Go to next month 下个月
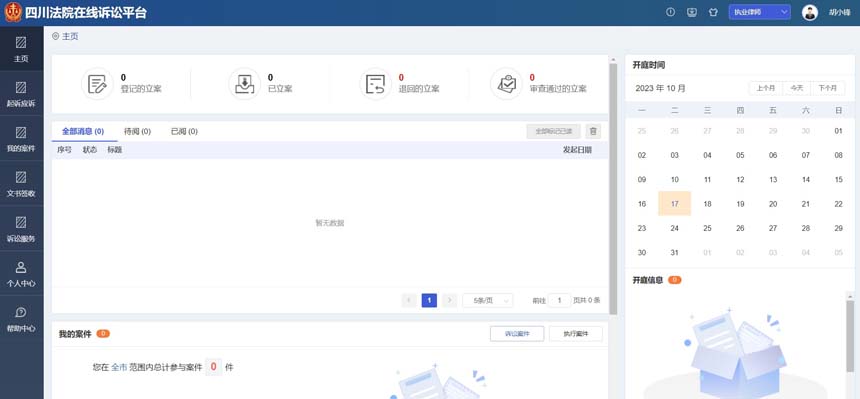 tap(828, 88)
